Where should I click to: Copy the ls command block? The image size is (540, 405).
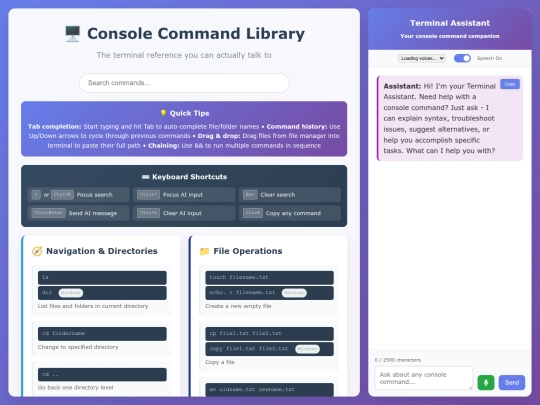[x=102, y=278]
